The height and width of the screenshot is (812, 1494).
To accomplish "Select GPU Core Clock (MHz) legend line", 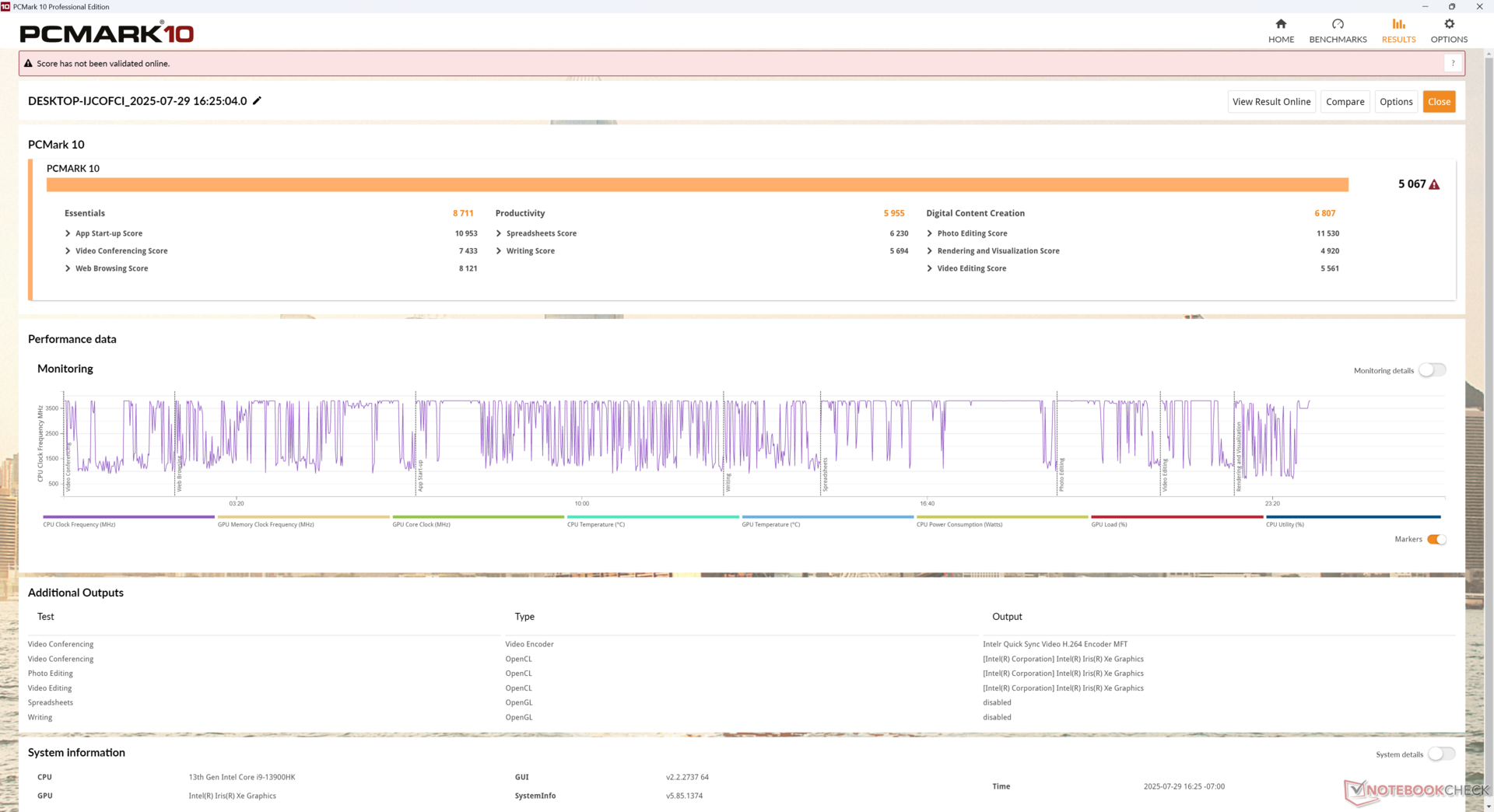I will point(478,516).
